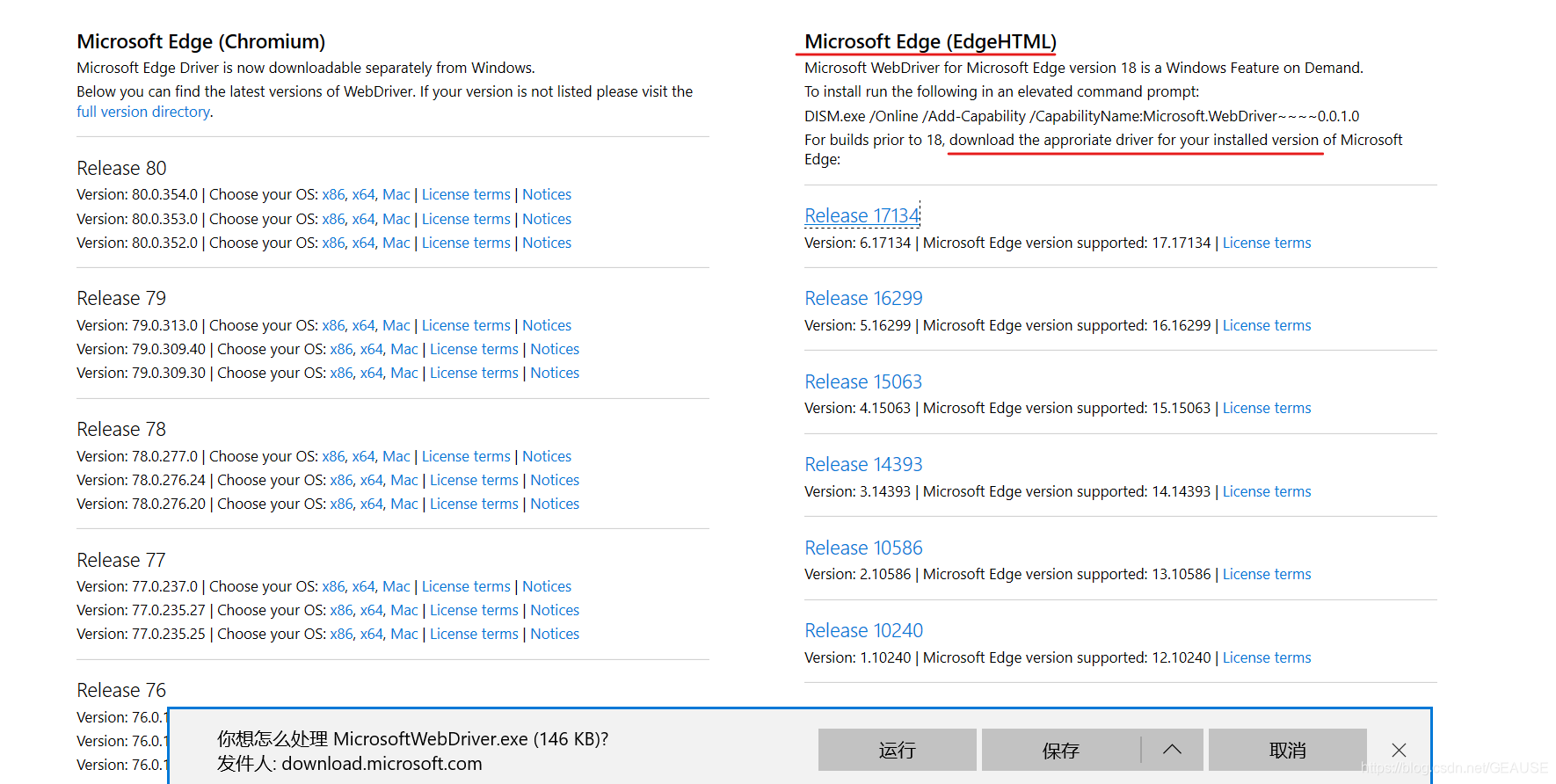Viewport: 1556px width, 784px height.
Task: Download x86 driver for version 78.0.277.0
Action: pos(333,456)
